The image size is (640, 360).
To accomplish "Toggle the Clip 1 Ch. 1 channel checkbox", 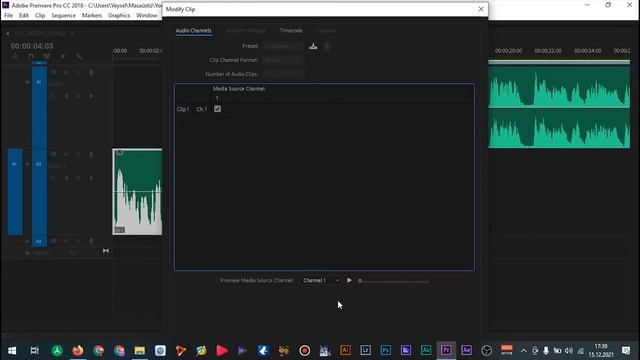I will (x=218, y=109).
